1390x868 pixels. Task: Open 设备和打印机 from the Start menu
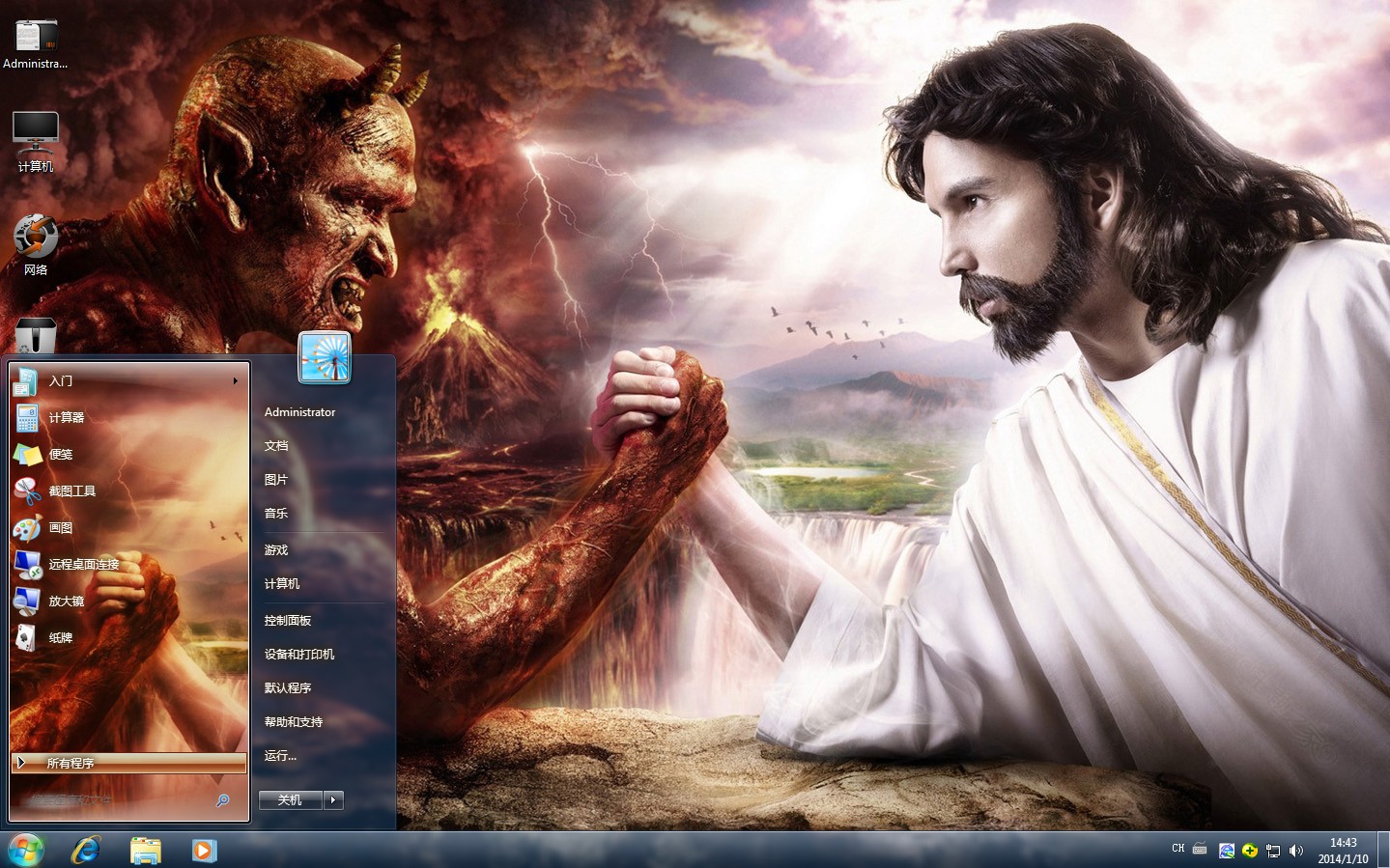(x=299, y=655)
